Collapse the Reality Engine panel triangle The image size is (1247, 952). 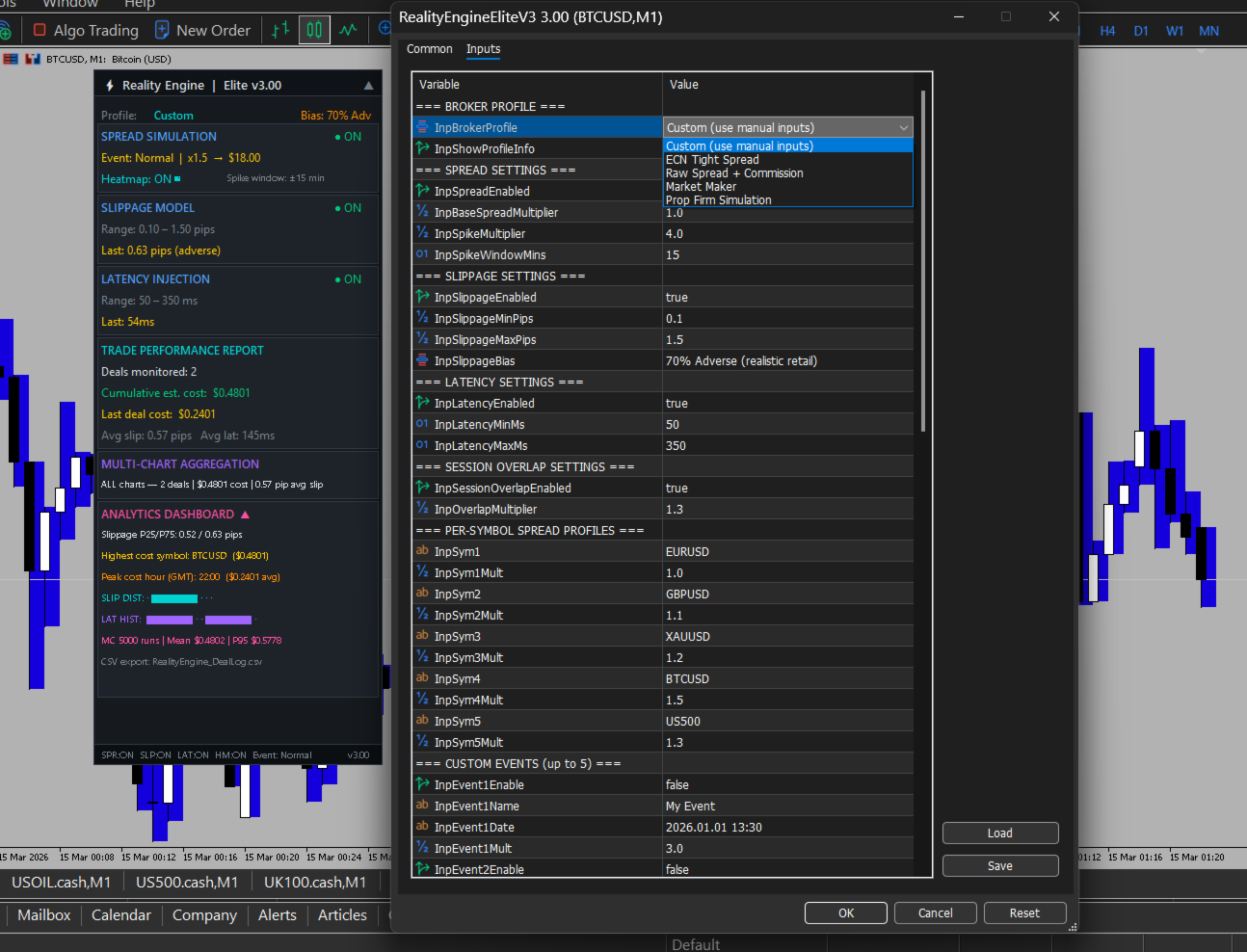click(368, 86)
